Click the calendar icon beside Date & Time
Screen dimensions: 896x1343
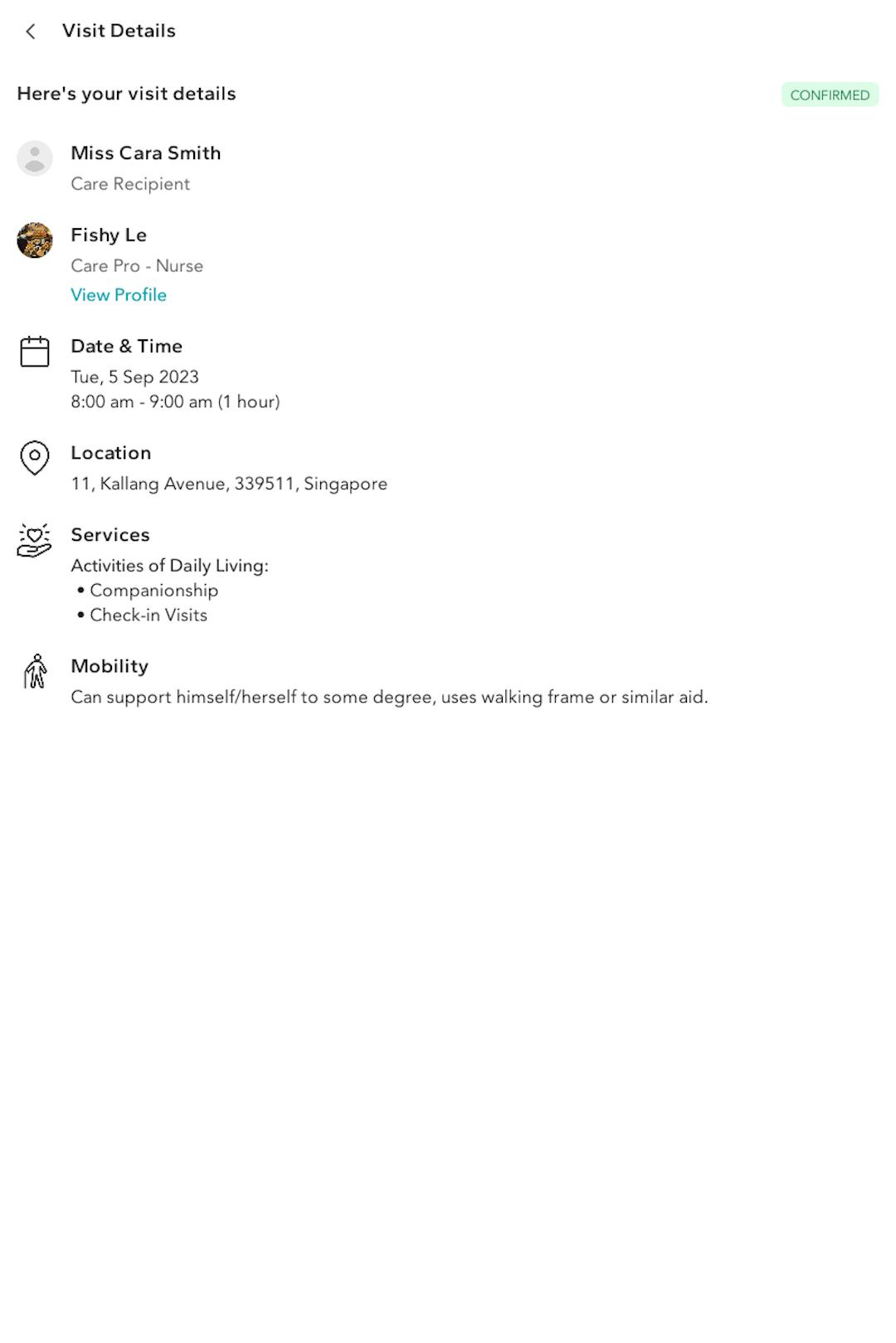[x=35, y=352]
